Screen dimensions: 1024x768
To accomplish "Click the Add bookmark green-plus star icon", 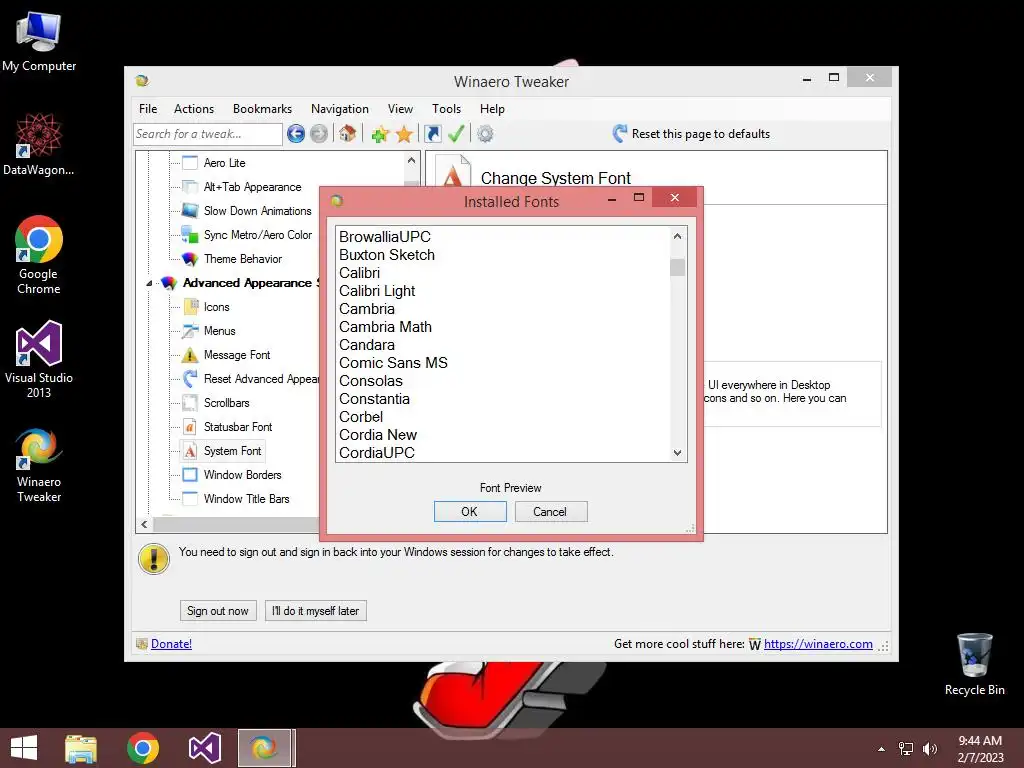I will (x=380, y=134).
